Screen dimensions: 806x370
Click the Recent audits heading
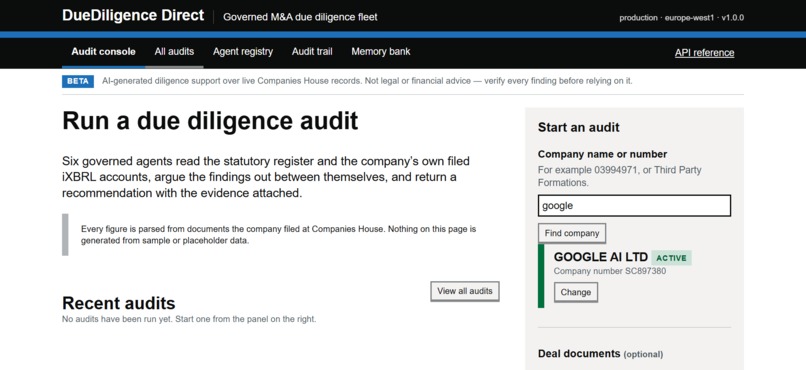[x=119, y=303]
